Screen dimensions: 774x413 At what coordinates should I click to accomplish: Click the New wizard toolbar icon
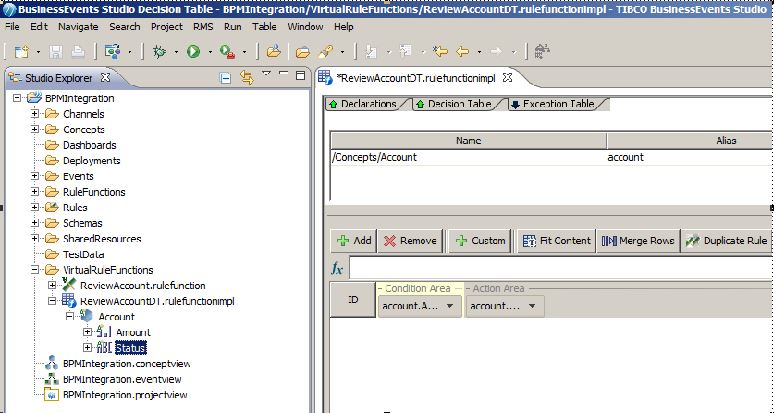(x=22, y=51)
